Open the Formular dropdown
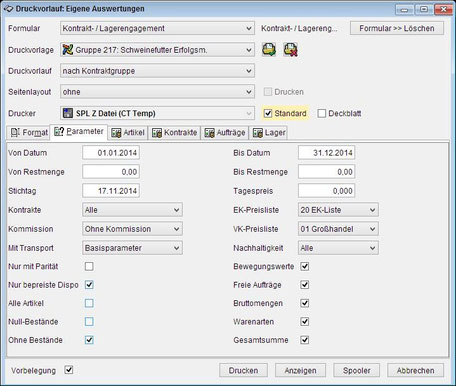The height and width of the screenshot is (386, 456). pos(157,29)
